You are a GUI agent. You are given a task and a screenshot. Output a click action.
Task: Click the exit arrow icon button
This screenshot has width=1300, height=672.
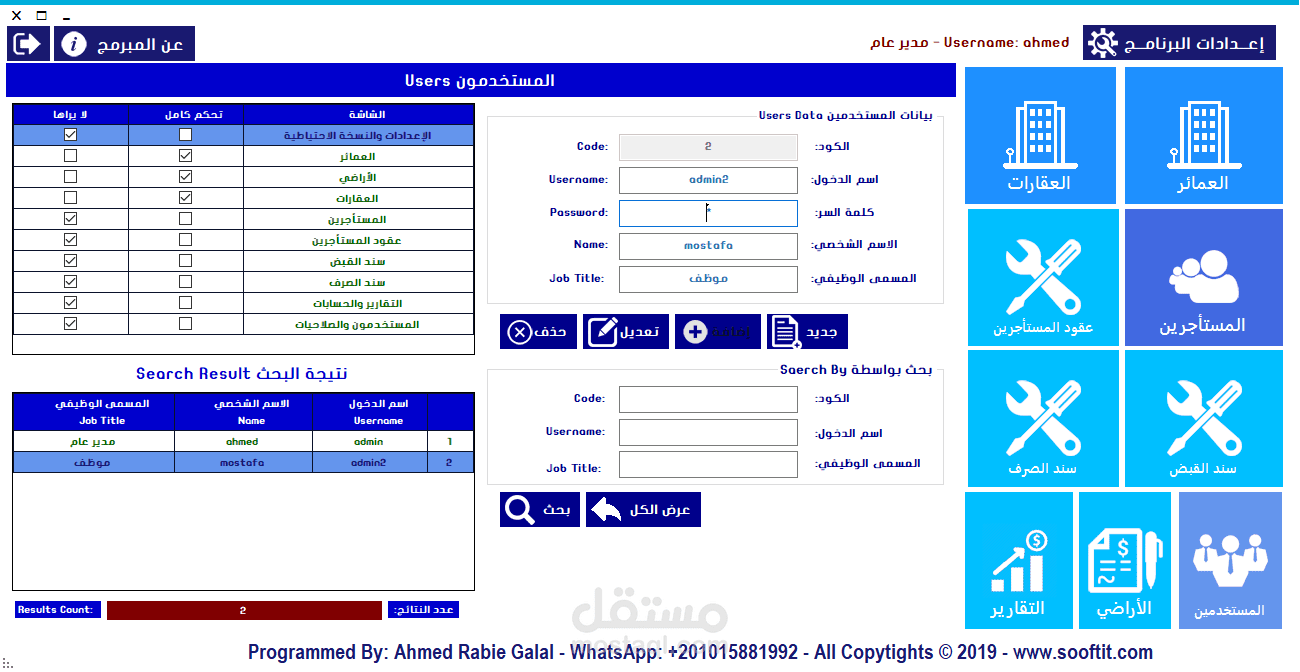pyautogui.click(x=28, y=44)
